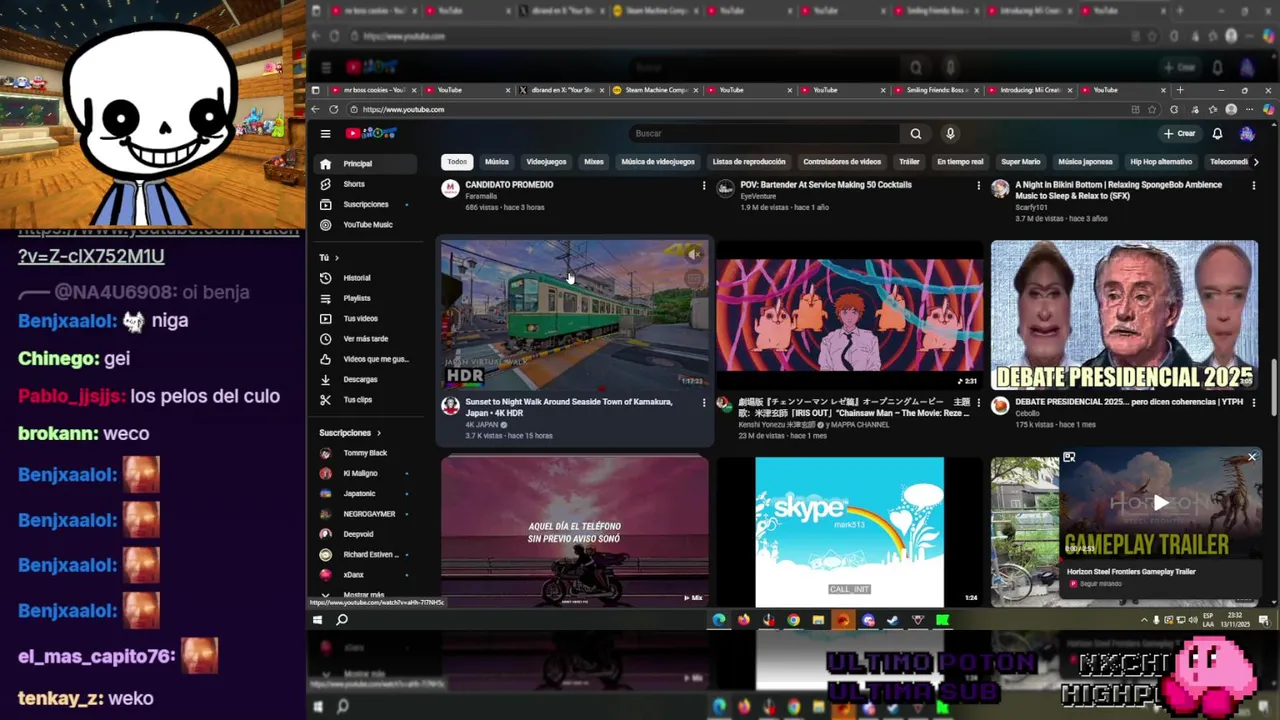Go to Principal home in sidebar
The width and height of the screenshot is (1280, 720).
click(364, 163)
